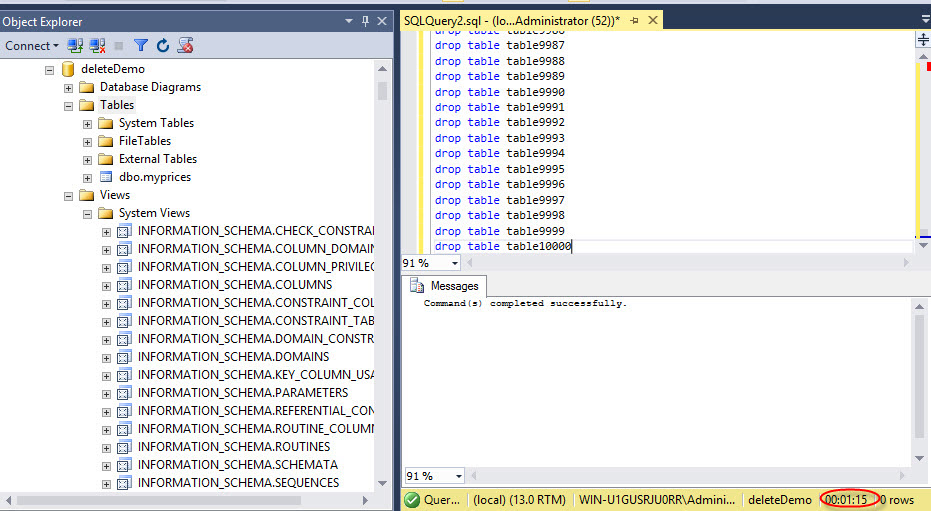Collapse the deleteDemo database node

(x=49, y=70)
